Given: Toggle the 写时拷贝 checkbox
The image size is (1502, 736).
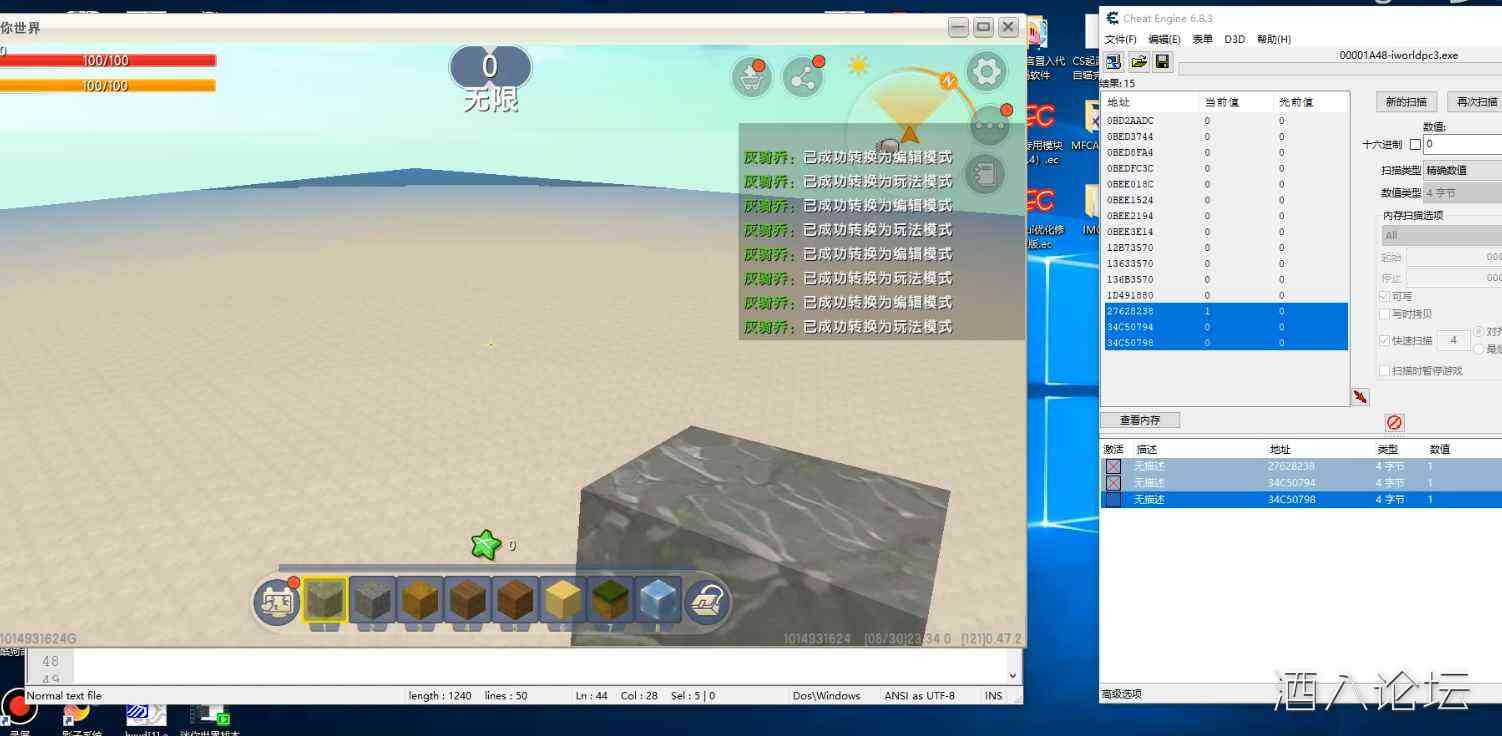Looking at the screenshot, I should tap(1384, 314).
